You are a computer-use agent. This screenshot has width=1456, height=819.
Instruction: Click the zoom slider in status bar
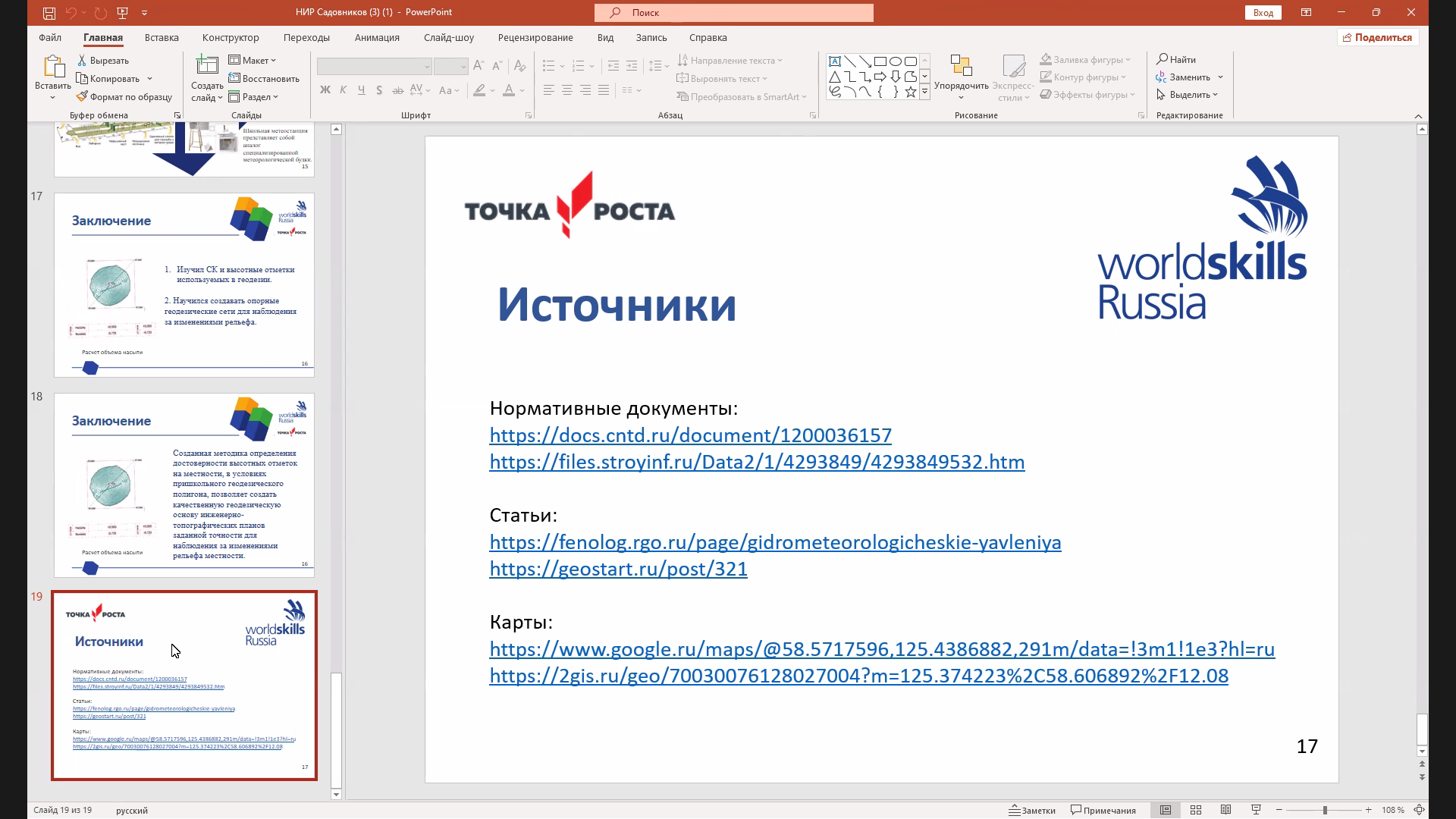pos(1324,810)
